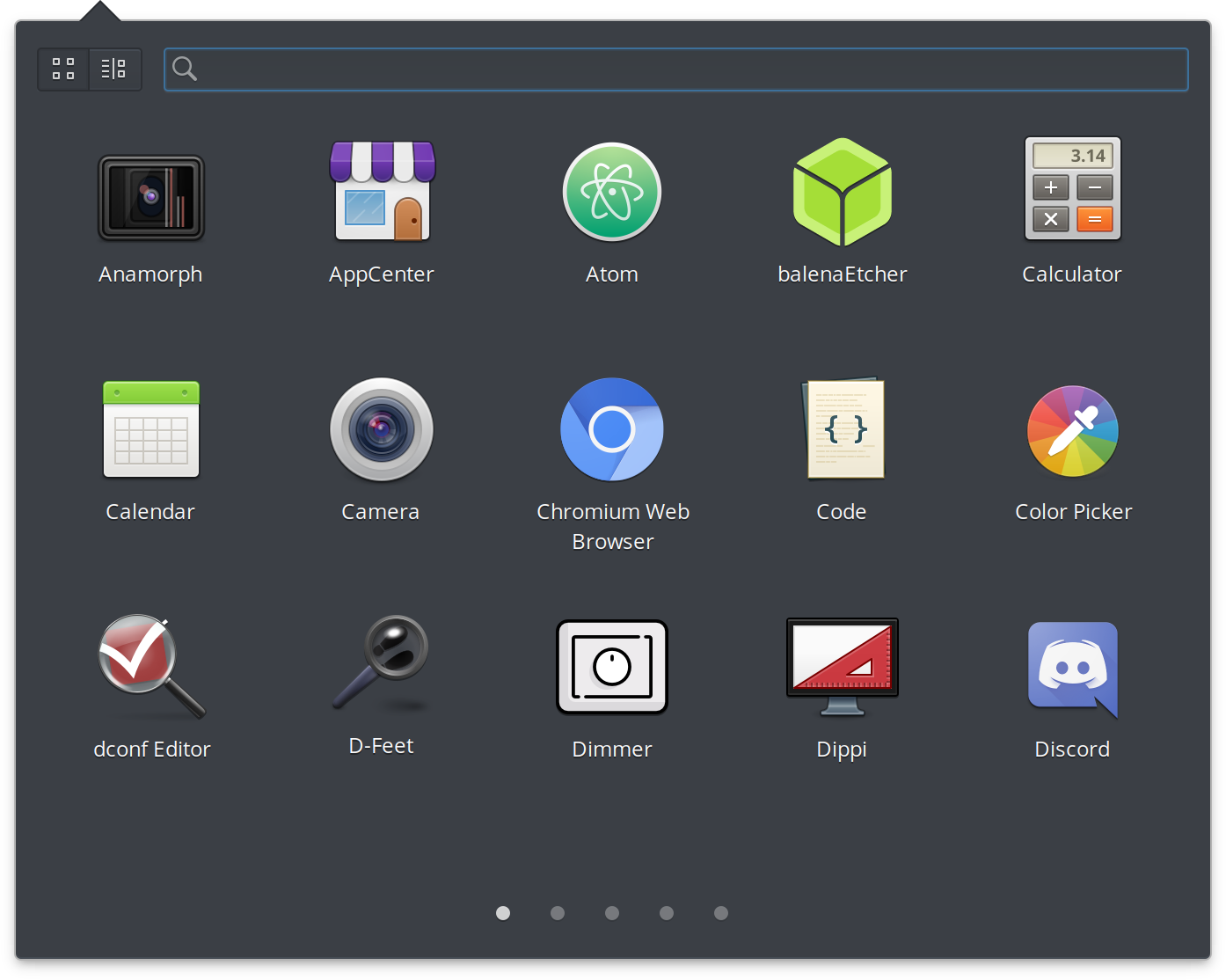Click the "Calculator" label text
This screenshot has height=980, width=1226.
coord(1072,274)
